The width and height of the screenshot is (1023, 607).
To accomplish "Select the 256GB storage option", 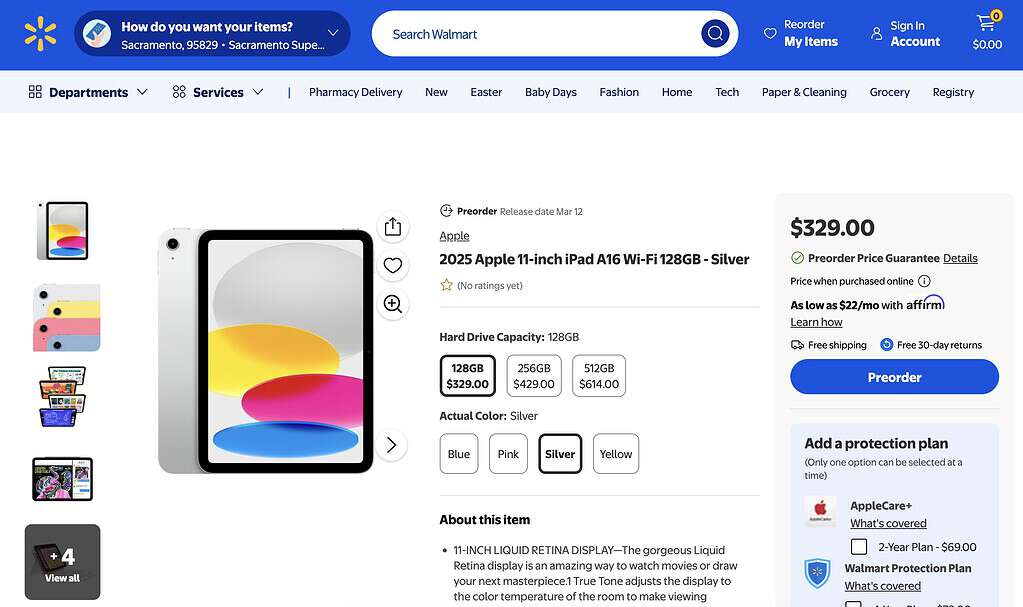I will (534, 376).
